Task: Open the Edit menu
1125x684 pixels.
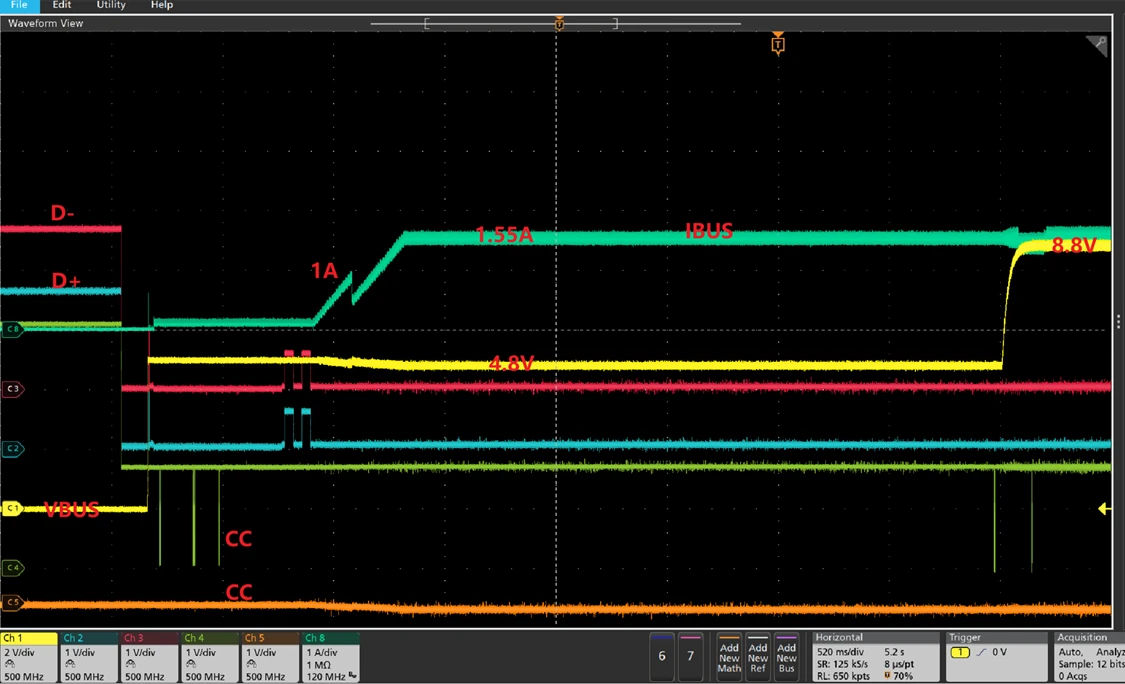Action: [62, 5]
